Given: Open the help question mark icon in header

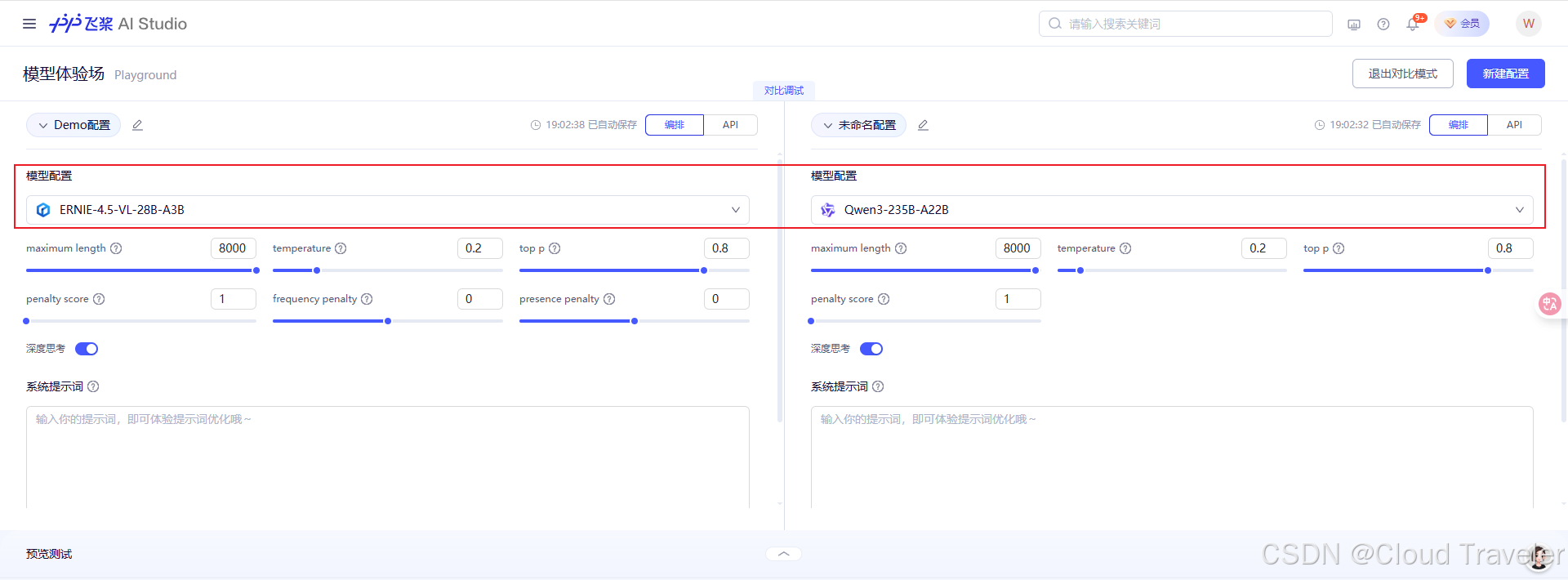Looking at the screenshot, I should tap(1383, 25).
